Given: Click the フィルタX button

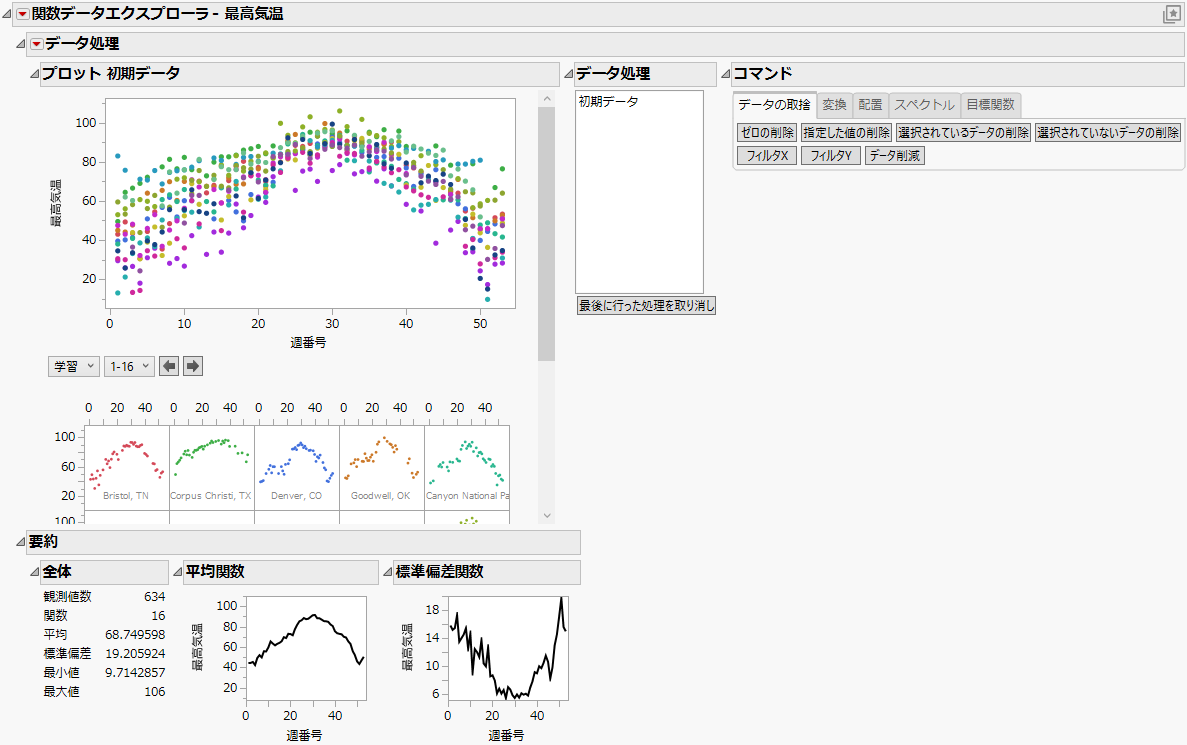Looking at the screenshot, I should pos(765,154).
